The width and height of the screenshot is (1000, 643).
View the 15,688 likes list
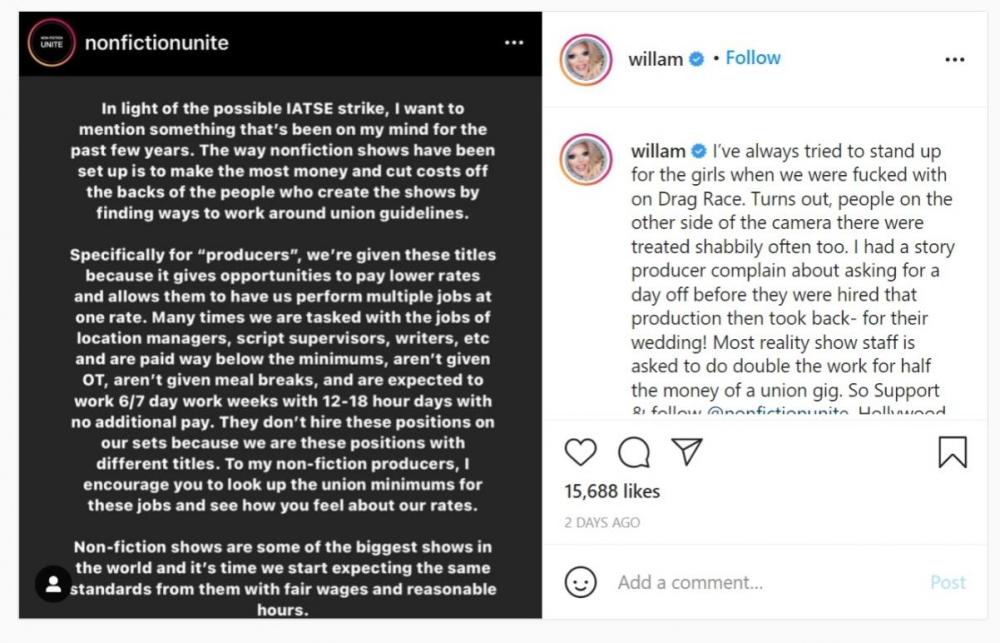[612, 491]
